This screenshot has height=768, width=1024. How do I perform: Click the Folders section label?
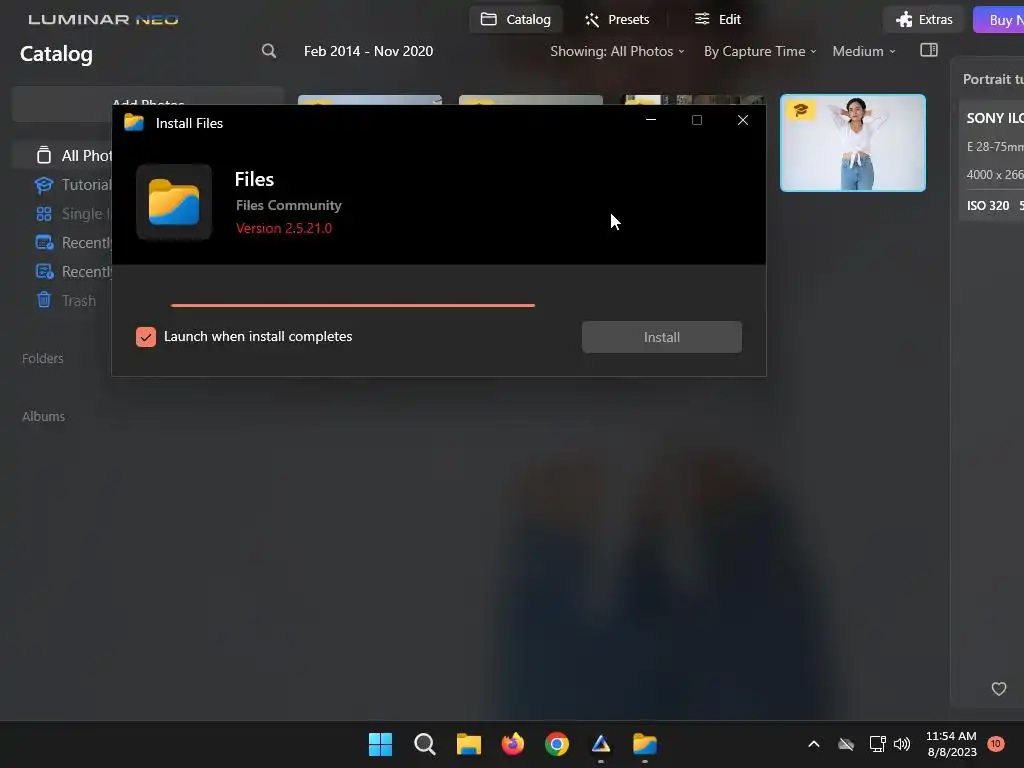point(42,358)
